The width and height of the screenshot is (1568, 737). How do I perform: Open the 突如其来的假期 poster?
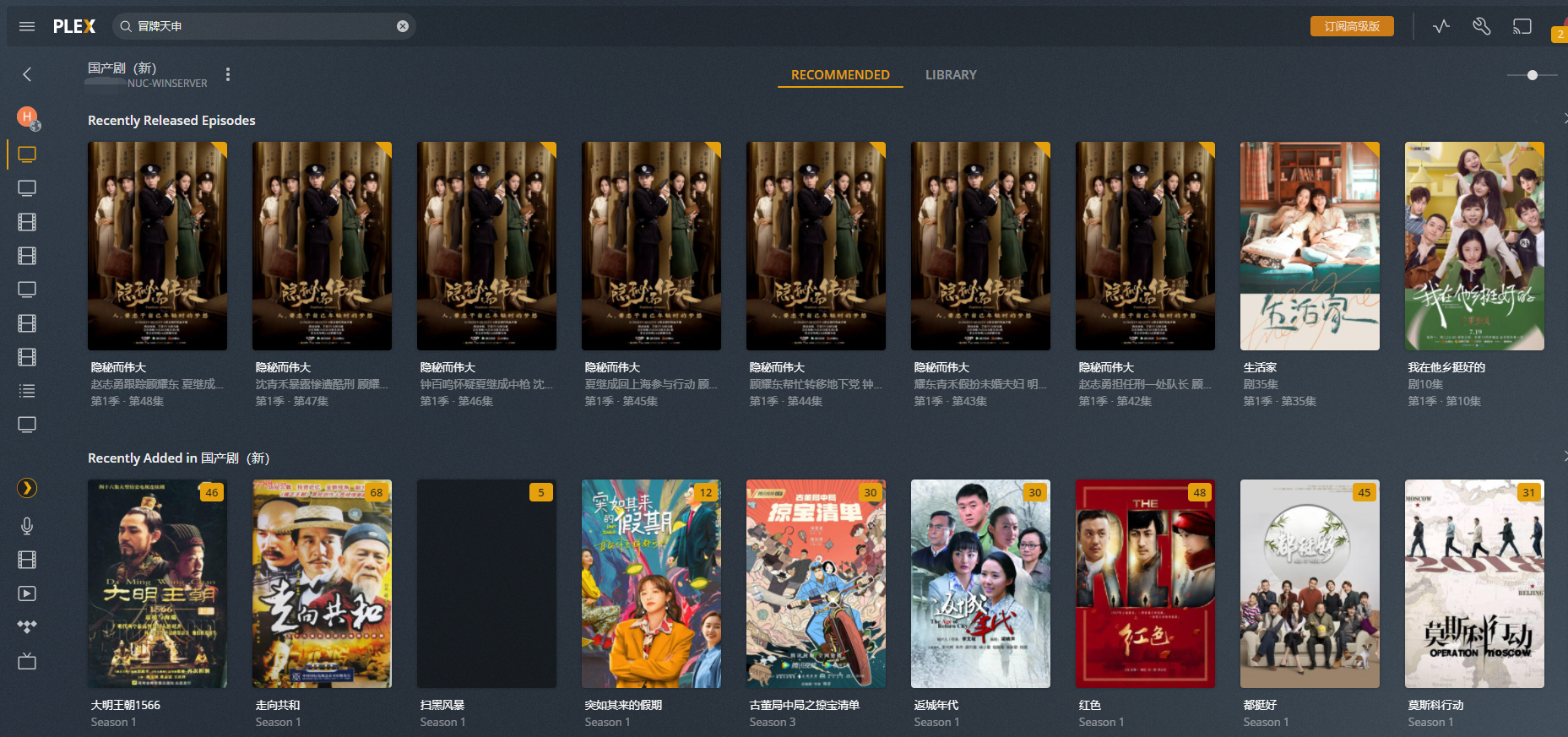click(x=651, y=583)
